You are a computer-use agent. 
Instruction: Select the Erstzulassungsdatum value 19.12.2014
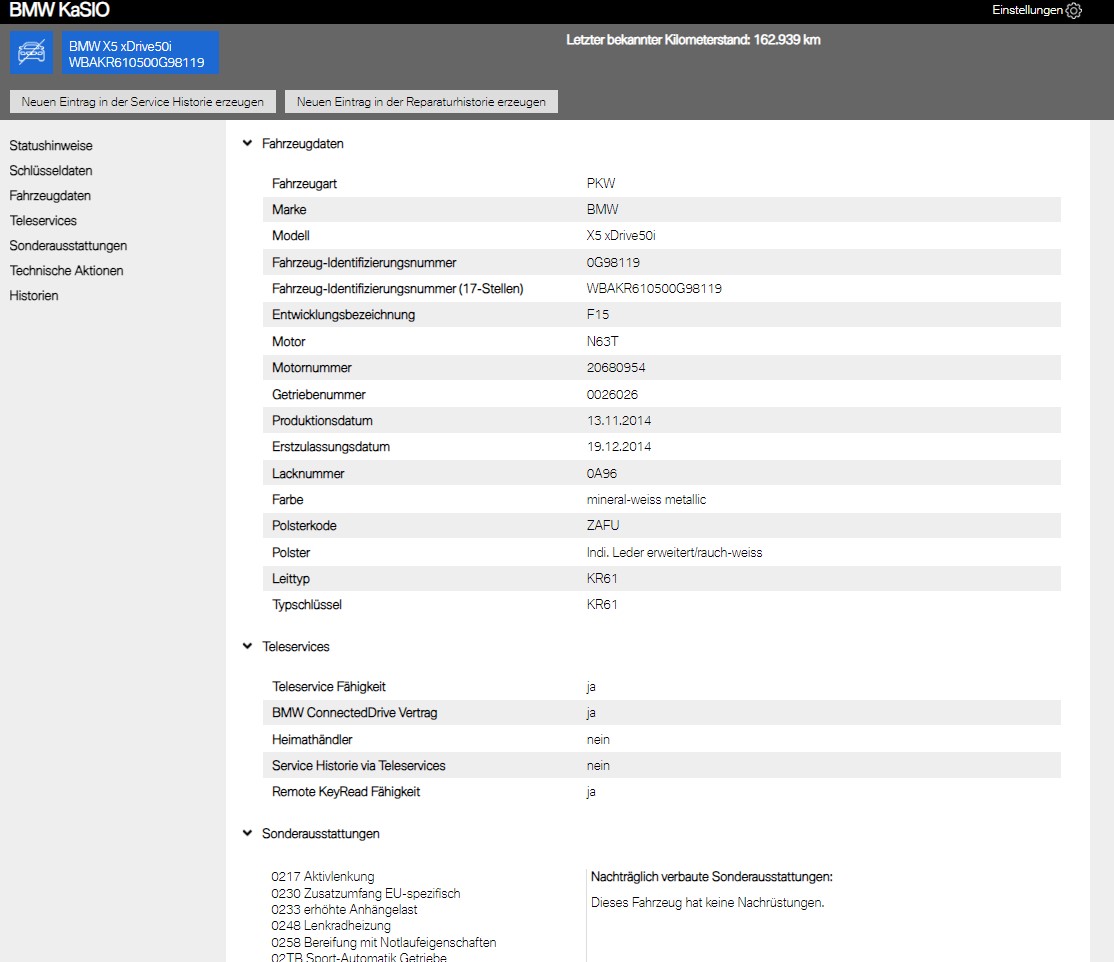click(619, 446)
